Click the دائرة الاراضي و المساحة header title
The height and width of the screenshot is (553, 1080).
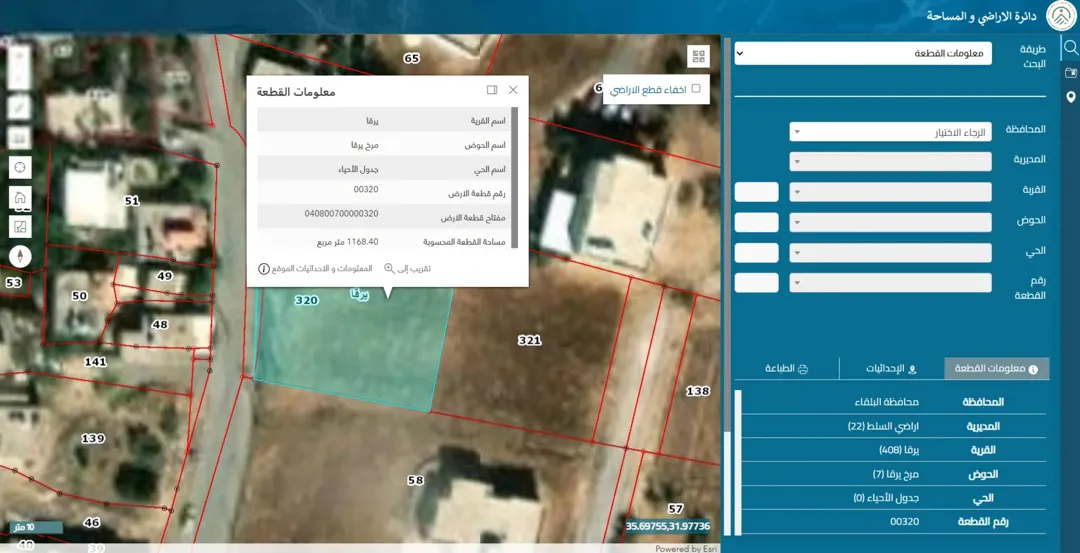(x=982, y=15)
